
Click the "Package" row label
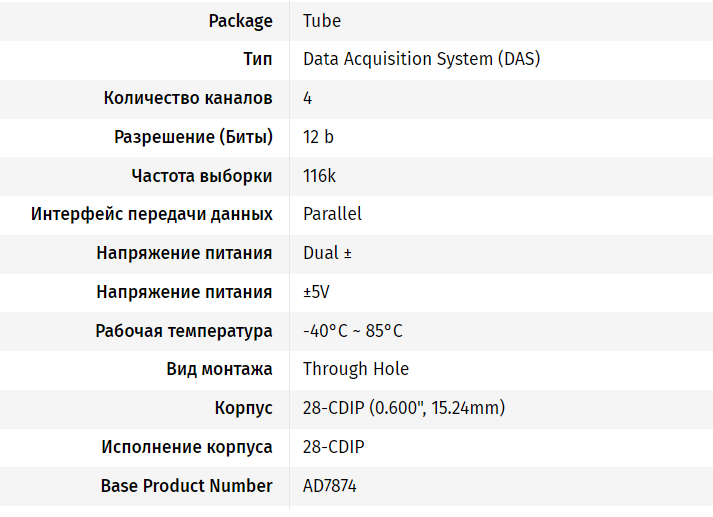pyautogui.click(x=240, y=21)
